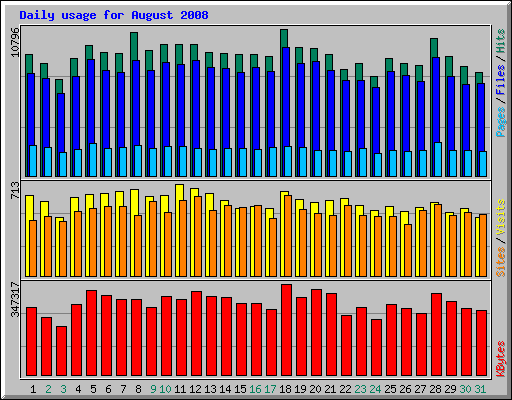
Task: Click day label 6 on the x-axis
Action: 108,389
